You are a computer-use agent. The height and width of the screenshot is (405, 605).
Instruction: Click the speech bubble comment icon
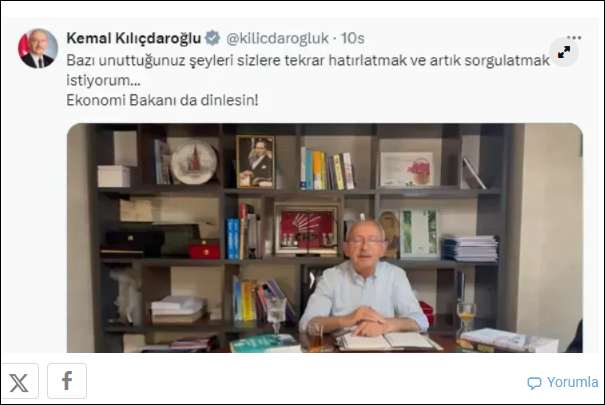pos(534,383)
